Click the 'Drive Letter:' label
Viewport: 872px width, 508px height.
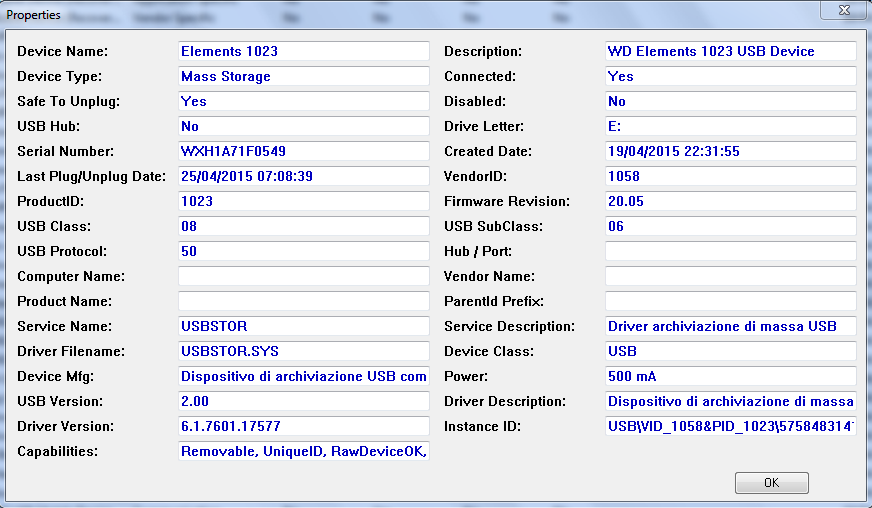click(484, 126)
